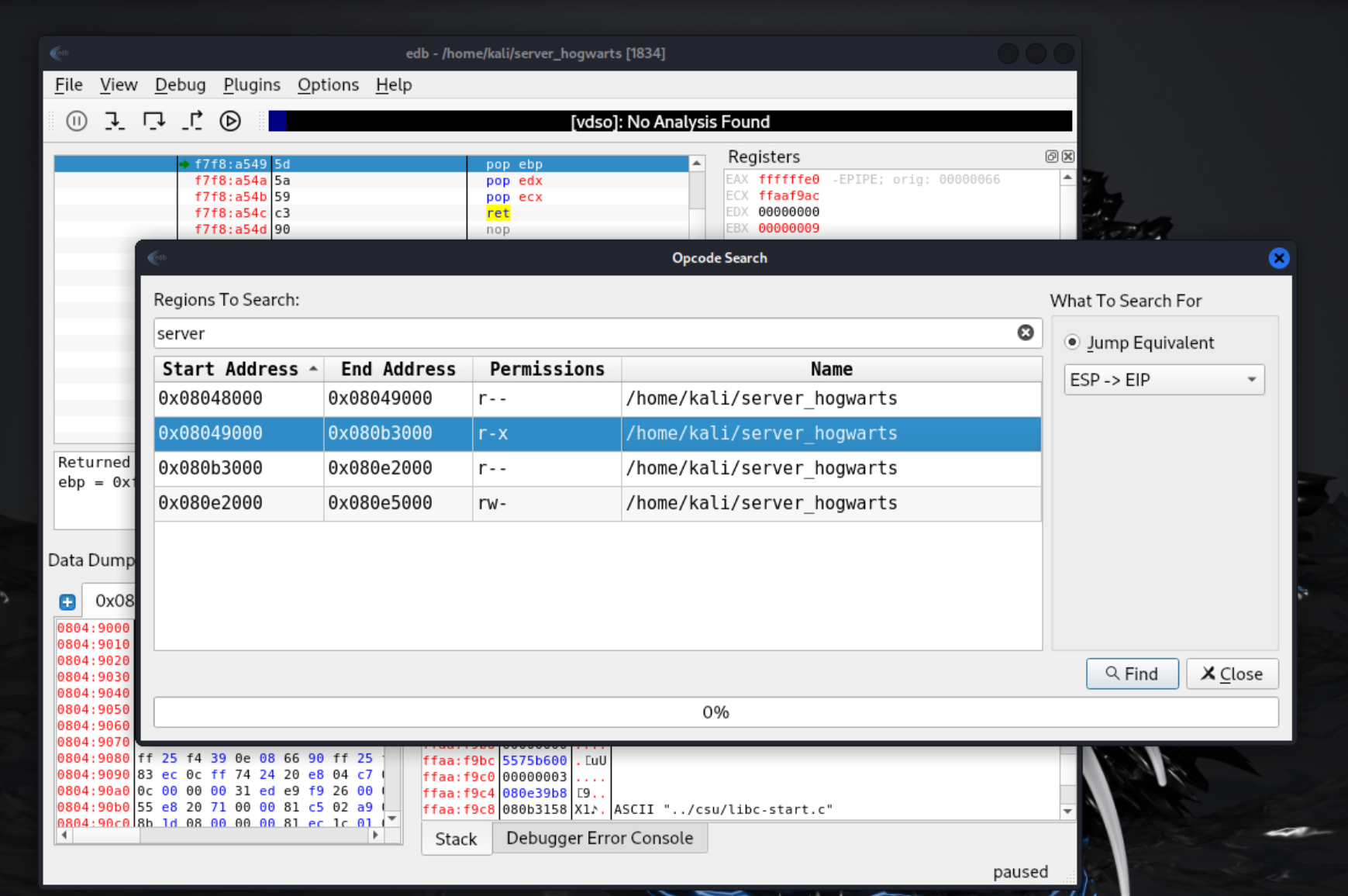Open the ESP -> EIP dropdown

(x=1164, y=380)
